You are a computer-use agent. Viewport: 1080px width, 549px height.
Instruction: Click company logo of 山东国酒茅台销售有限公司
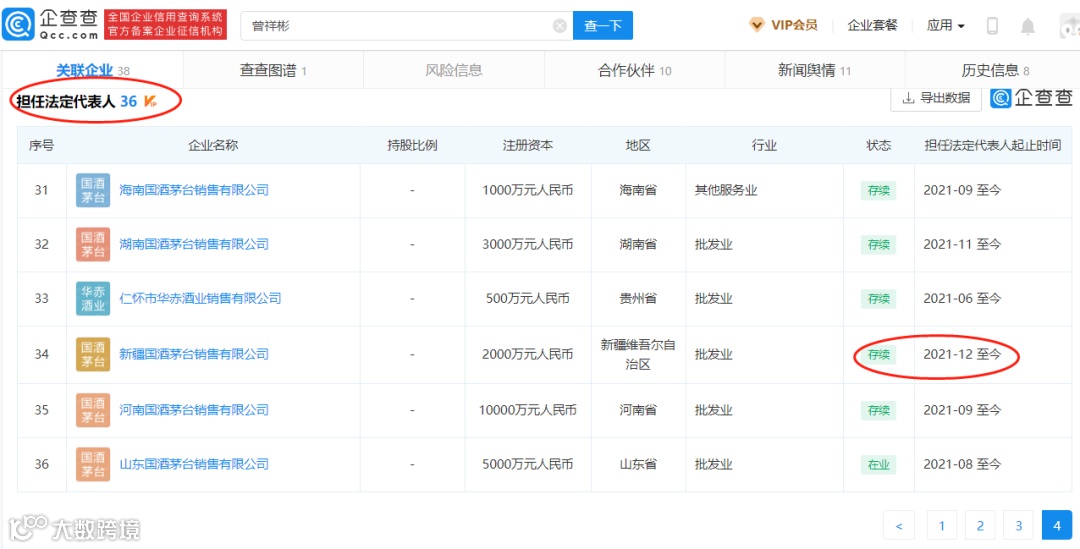[x=93, y=465]
